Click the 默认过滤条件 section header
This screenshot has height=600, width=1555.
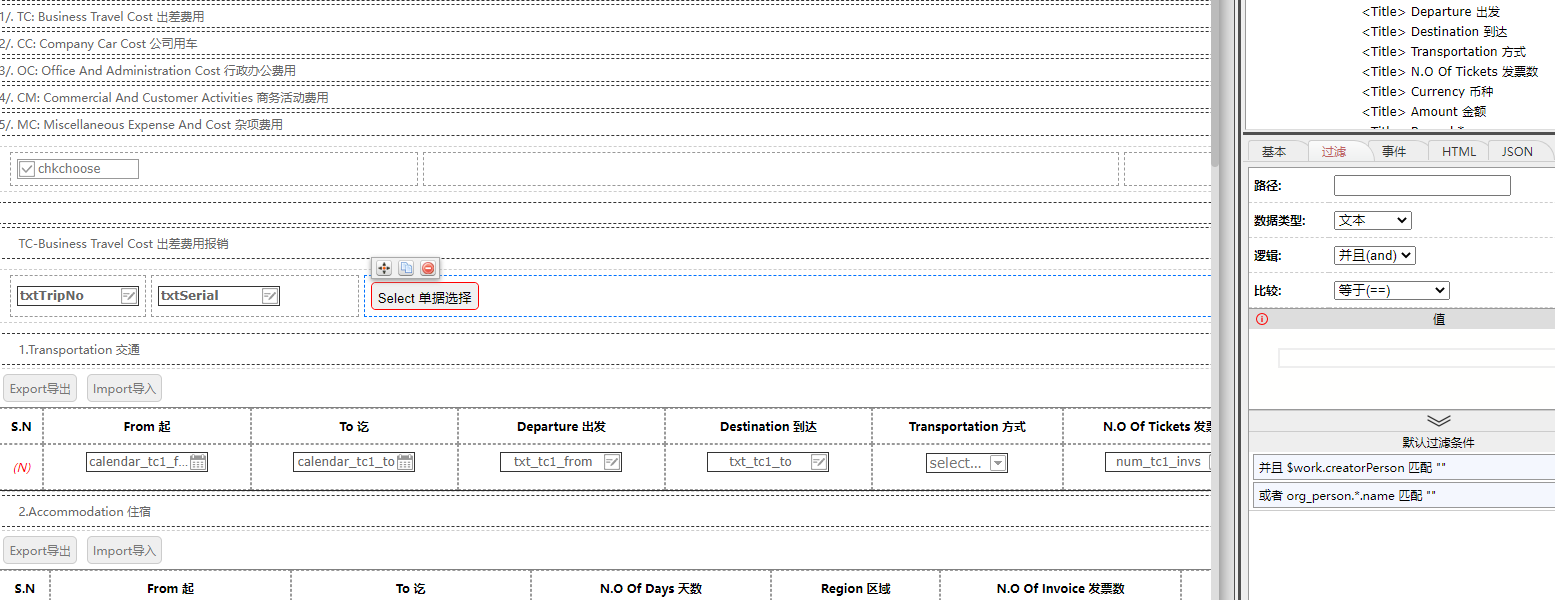(1438, 442)
